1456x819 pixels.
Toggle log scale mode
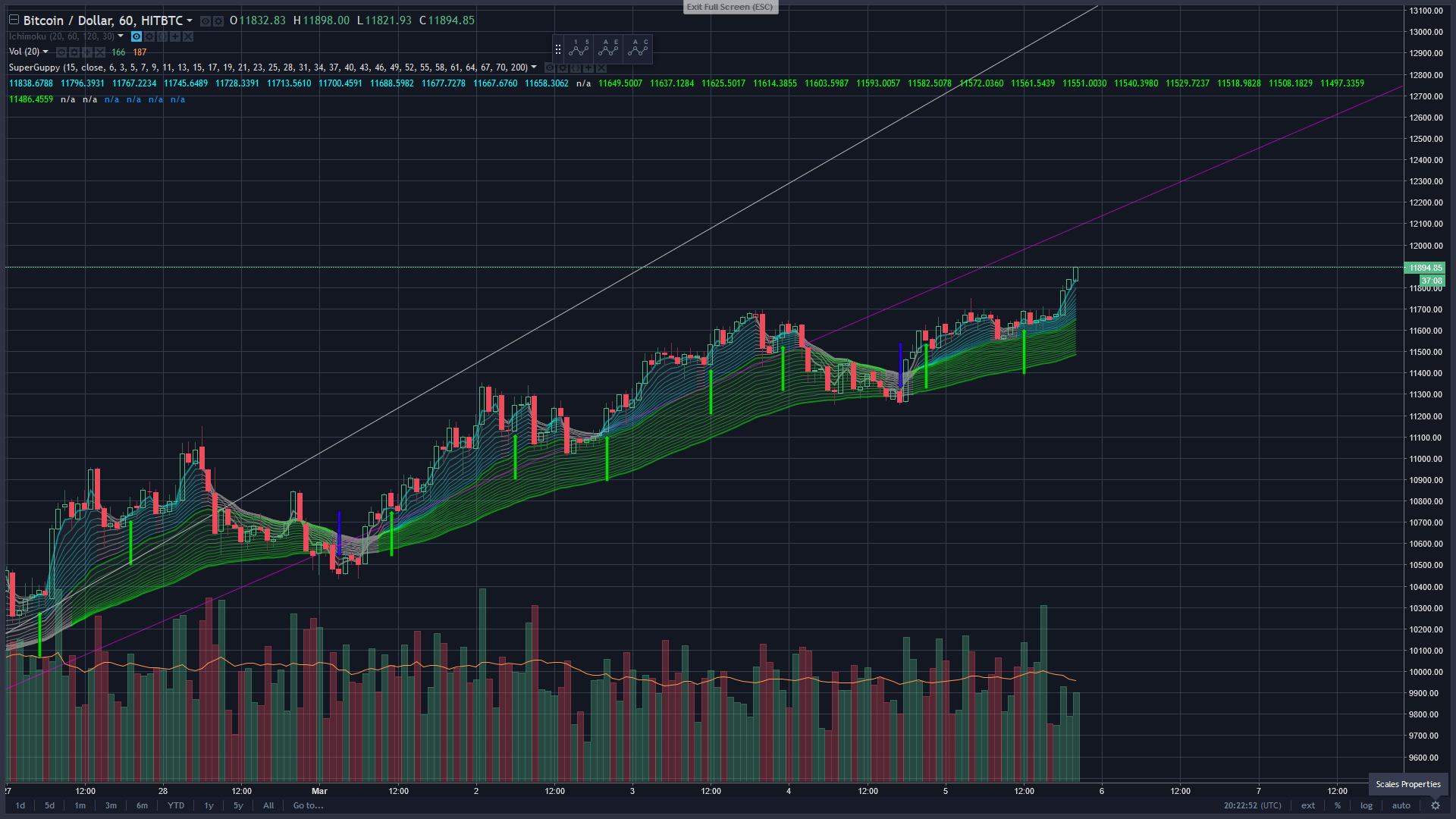pos(1366,805)
